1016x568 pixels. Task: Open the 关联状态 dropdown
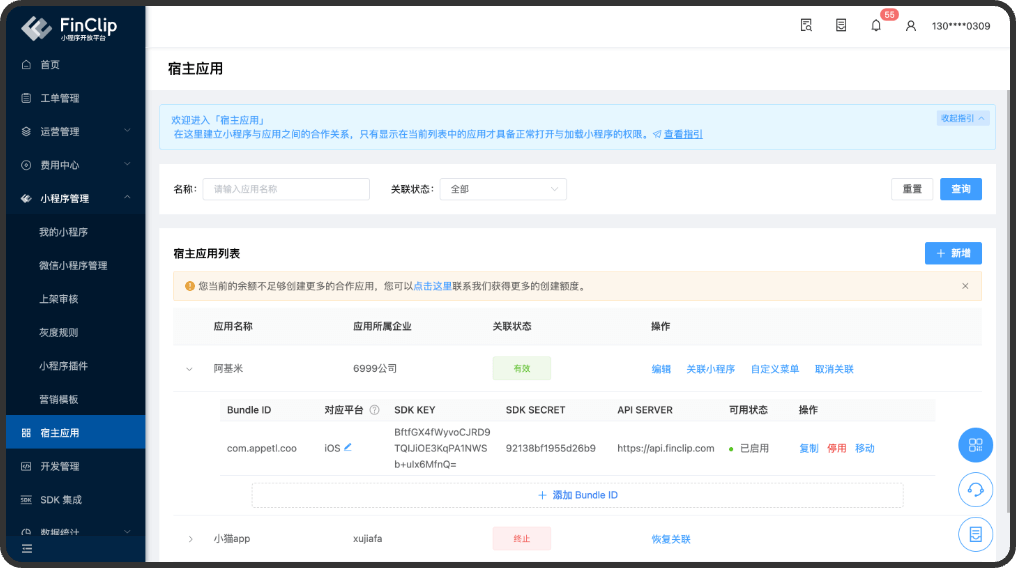[504, 189]
